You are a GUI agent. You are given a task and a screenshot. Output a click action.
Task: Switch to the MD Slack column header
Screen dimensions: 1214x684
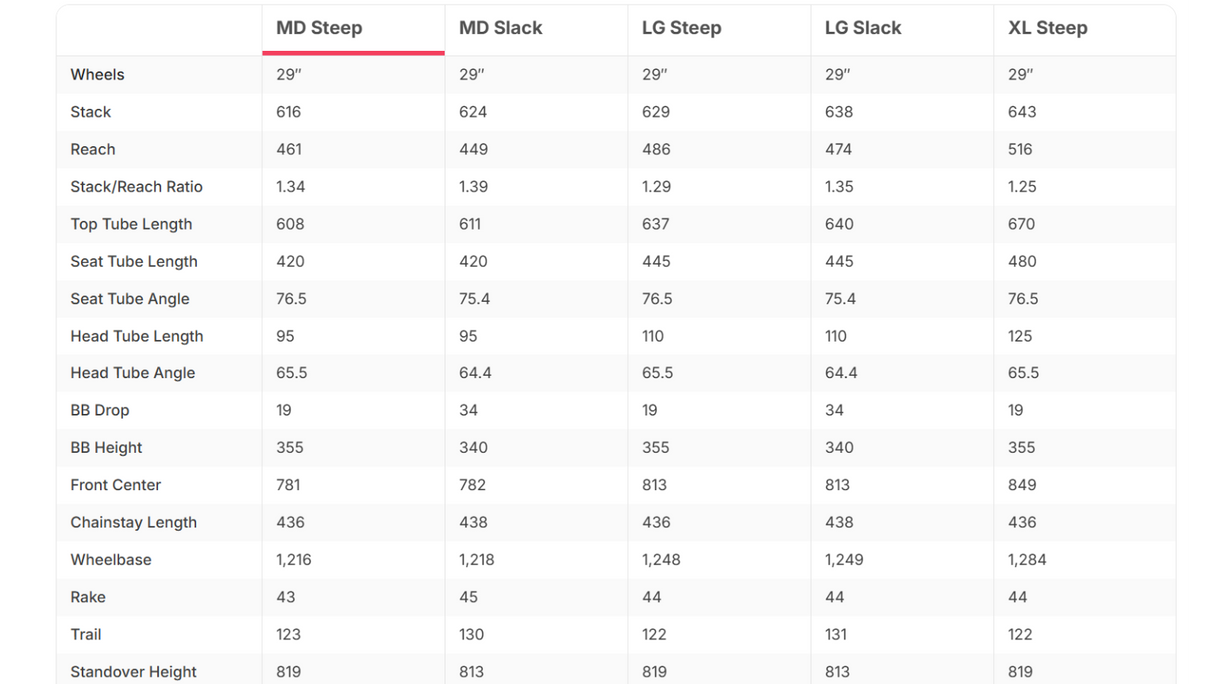click(536, 29)
